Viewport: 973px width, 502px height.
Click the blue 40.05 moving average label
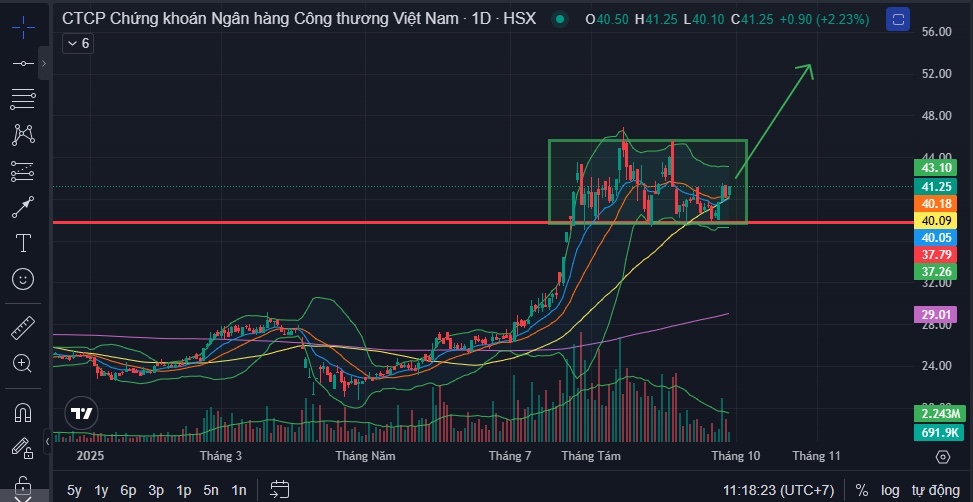coord(935,237)
